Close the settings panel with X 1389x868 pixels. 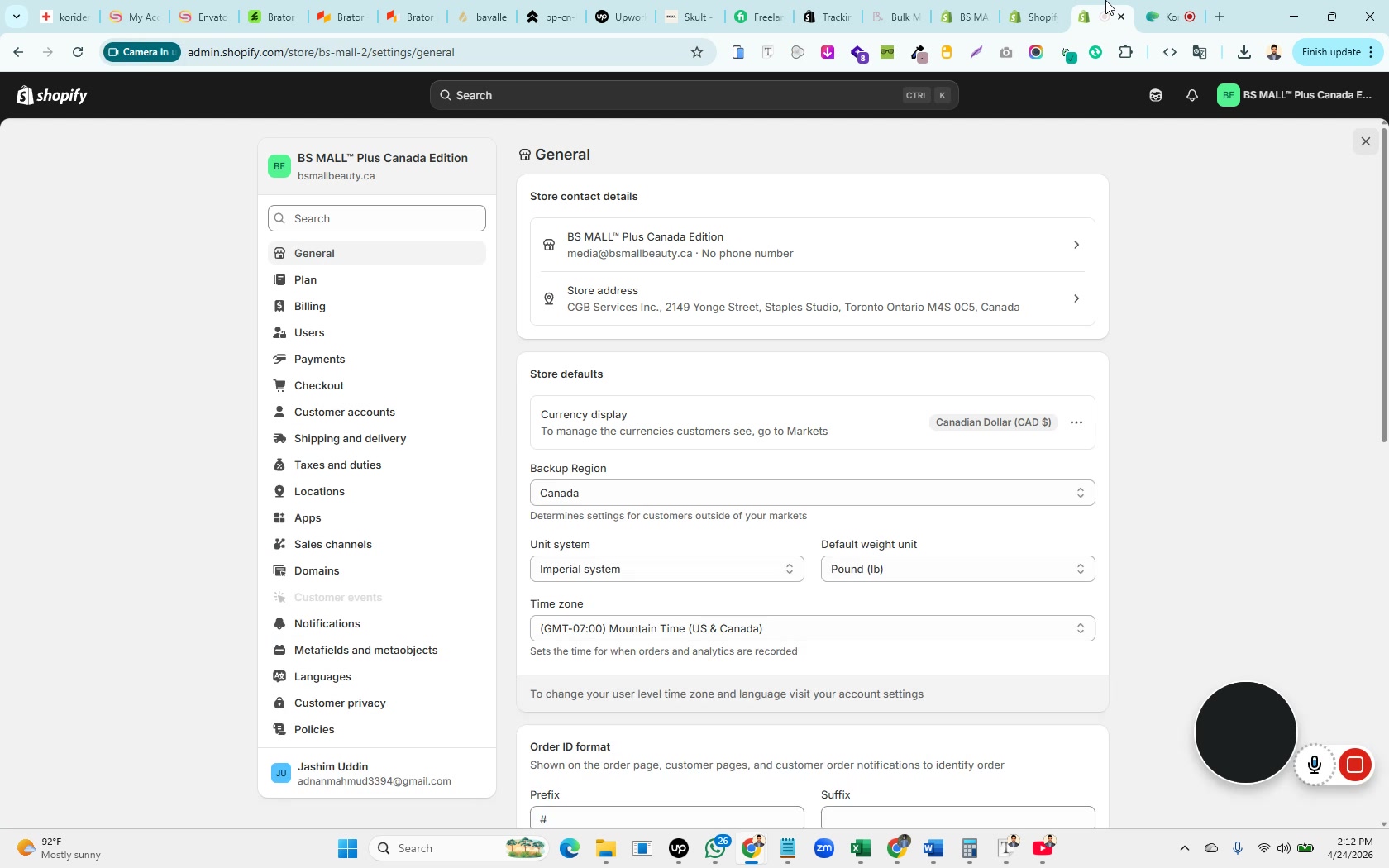[1365, 142]
